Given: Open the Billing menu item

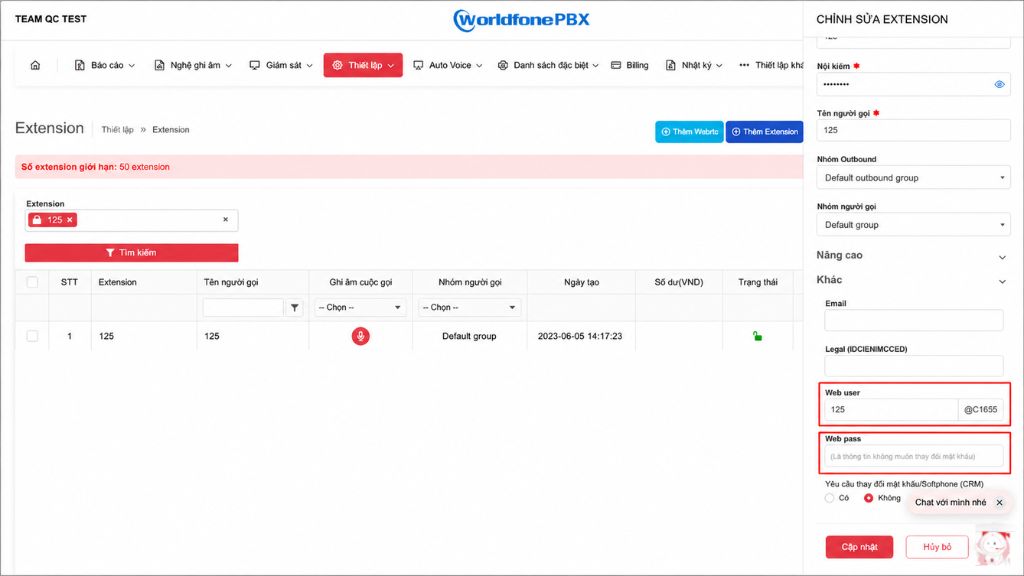Looking at the screenshot, I should (630, 65).
